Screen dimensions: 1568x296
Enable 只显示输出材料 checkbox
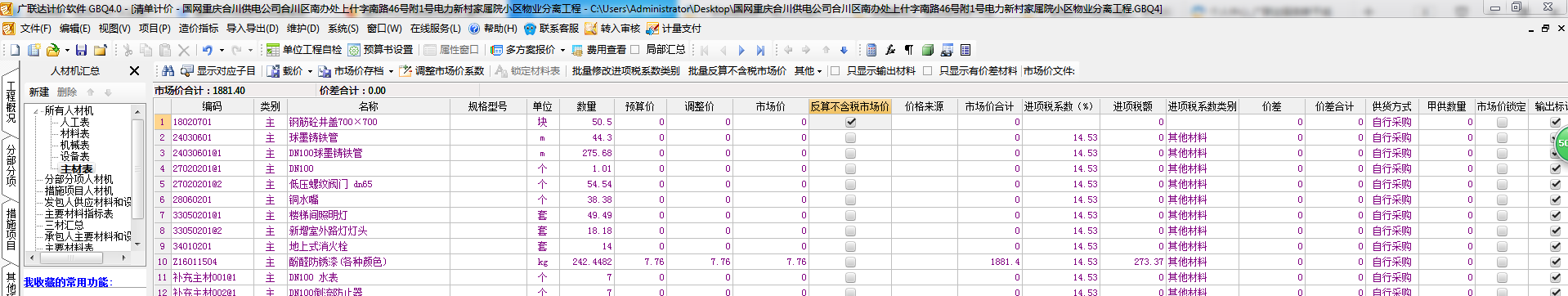pyautogui.click(x=835, y=71)
